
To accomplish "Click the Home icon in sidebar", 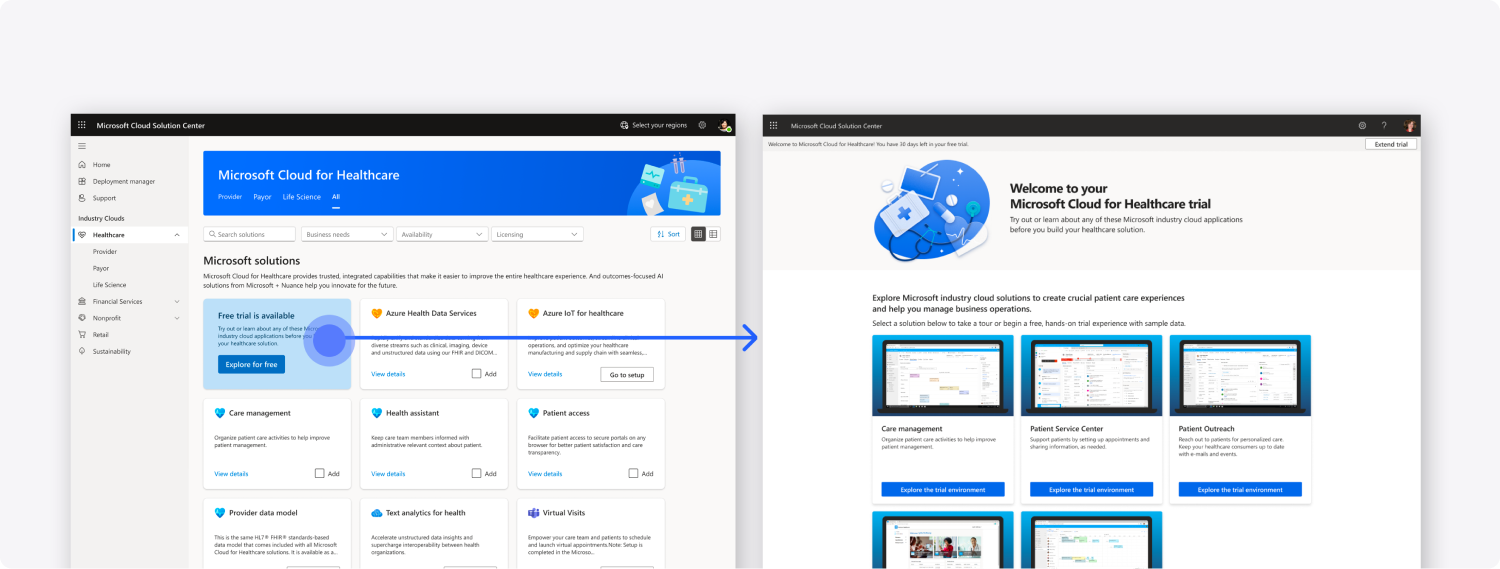I will pyautogui.click(x=82, y=164).
